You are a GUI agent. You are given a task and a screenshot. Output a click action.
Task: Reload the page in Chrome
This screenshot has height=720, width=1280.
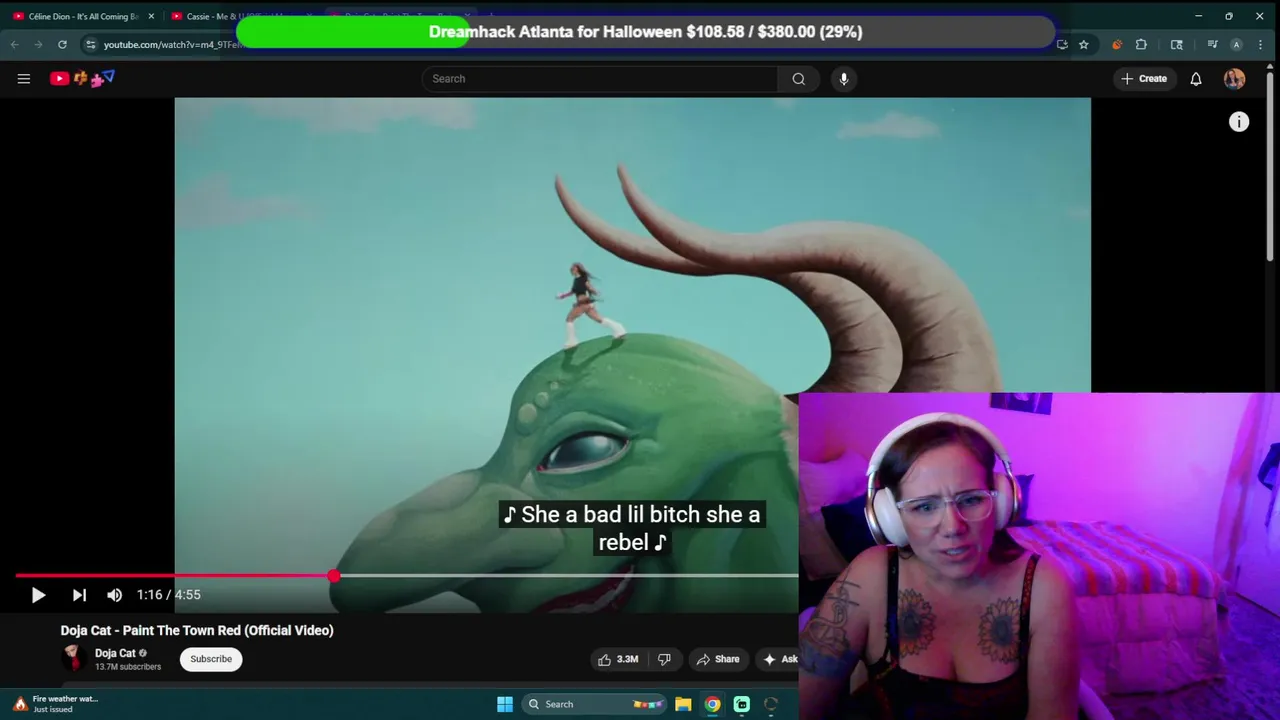(62, 44)
